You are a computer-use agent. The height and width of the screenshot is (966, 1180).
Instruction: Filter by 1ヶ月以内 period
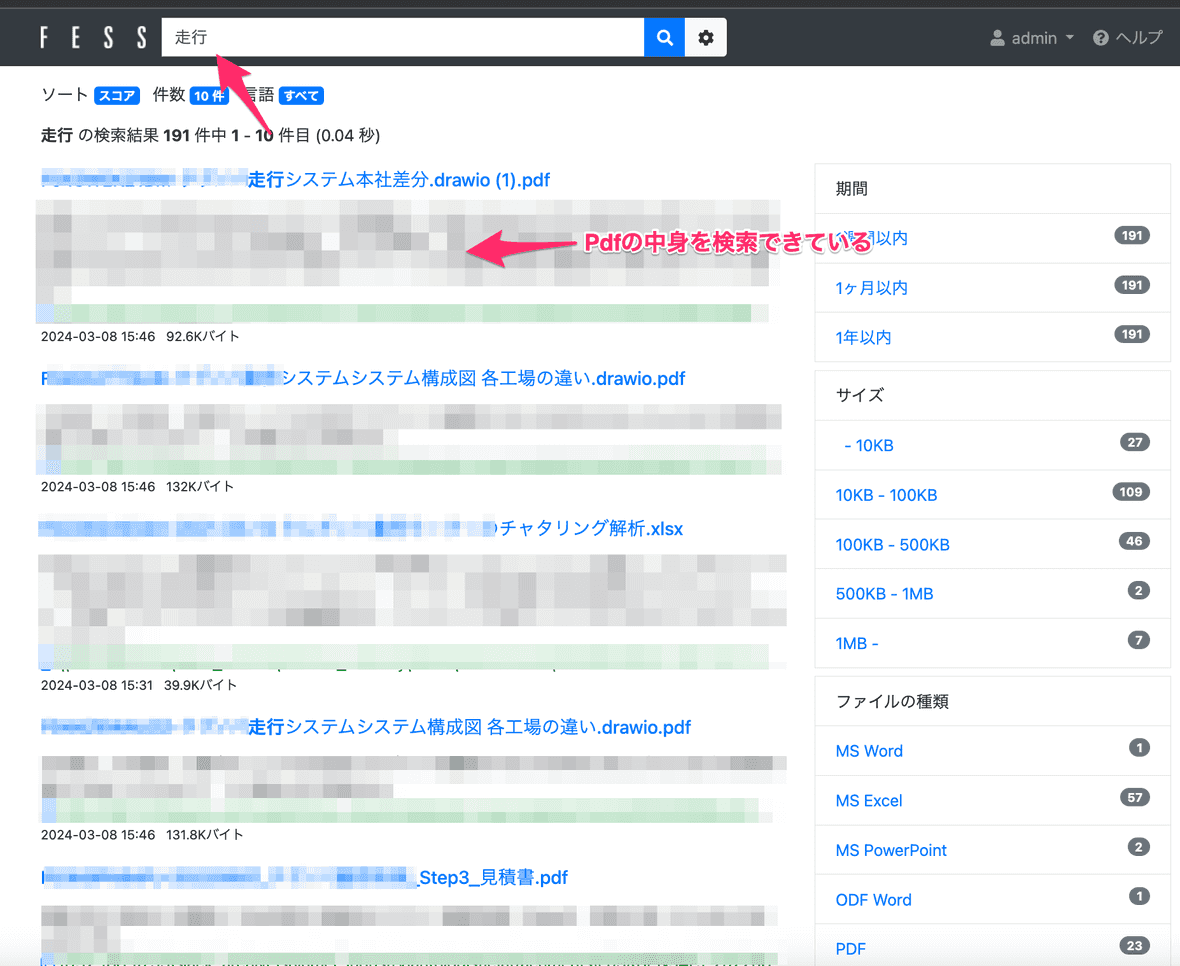pos(872,288)
